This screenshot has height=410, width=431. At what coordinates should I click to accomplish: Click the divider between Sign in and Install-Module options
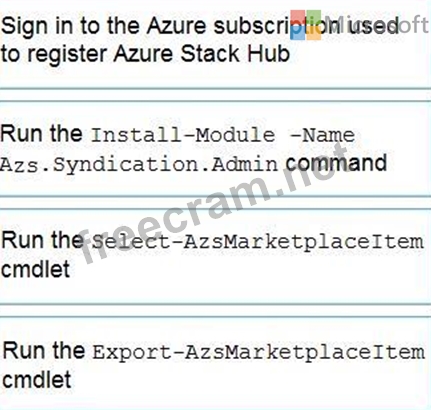(215, 95)
